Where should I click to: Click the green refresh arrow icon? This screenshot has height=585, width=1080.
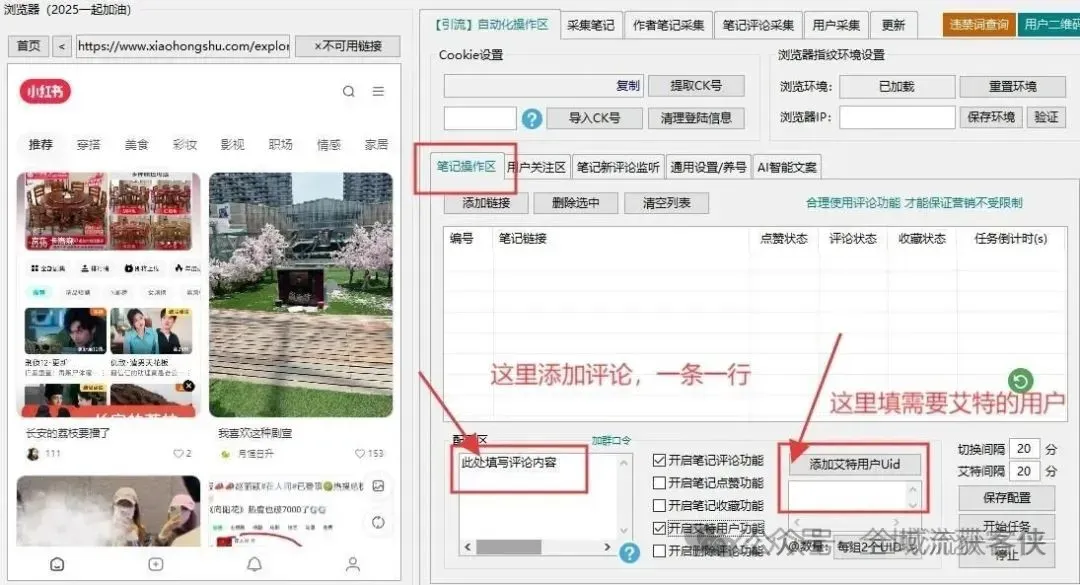click(x=1019, y=380)
